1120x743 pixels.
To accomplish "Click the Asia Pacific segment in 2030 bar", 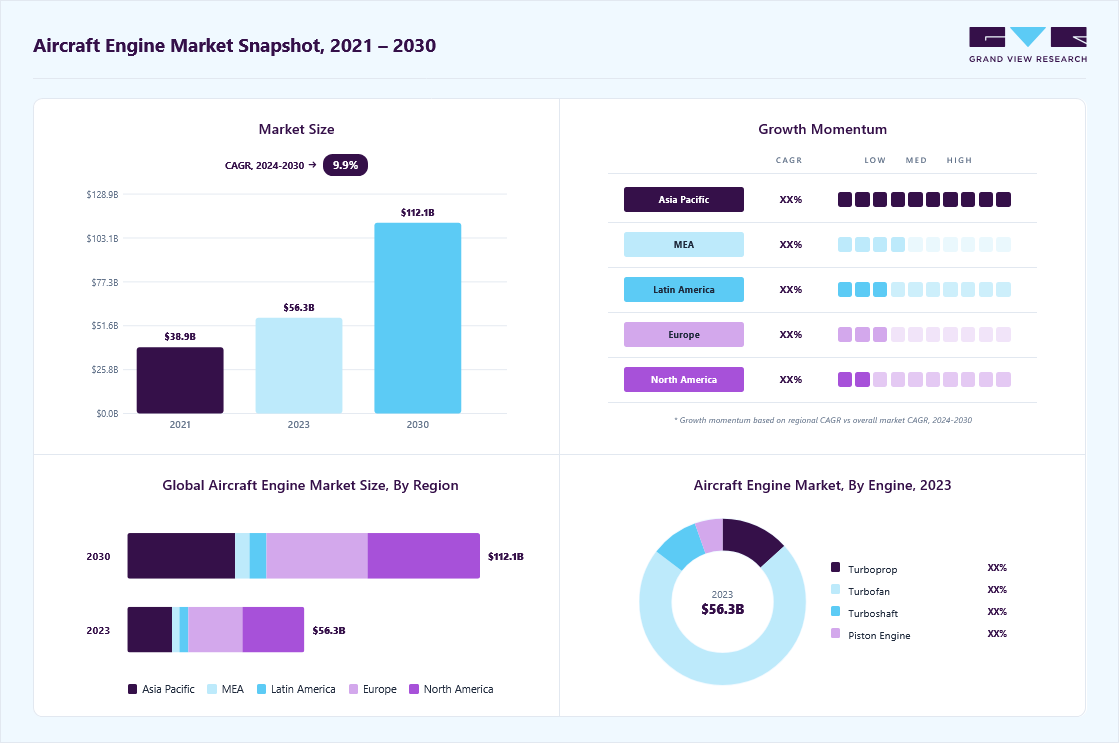I will coord(181,556).
